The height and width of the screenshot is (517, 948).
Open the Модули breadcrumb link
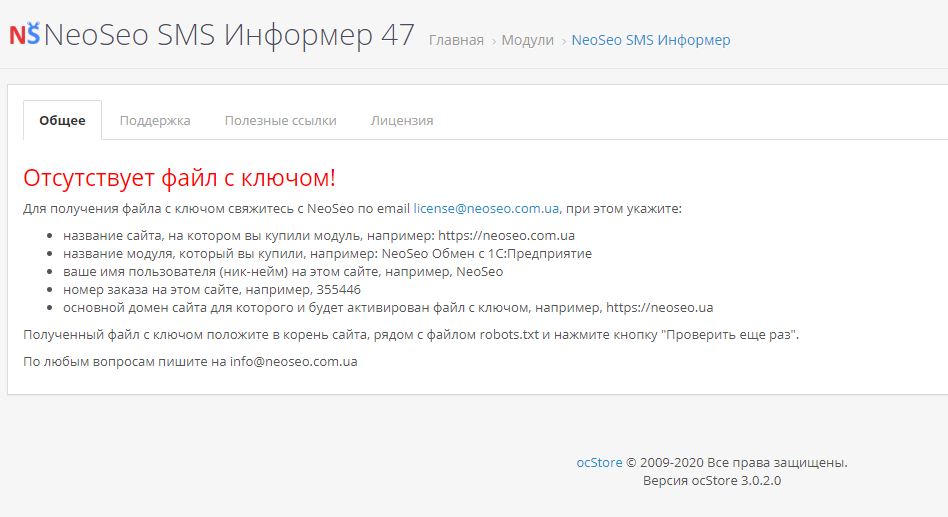coord(527,40)
